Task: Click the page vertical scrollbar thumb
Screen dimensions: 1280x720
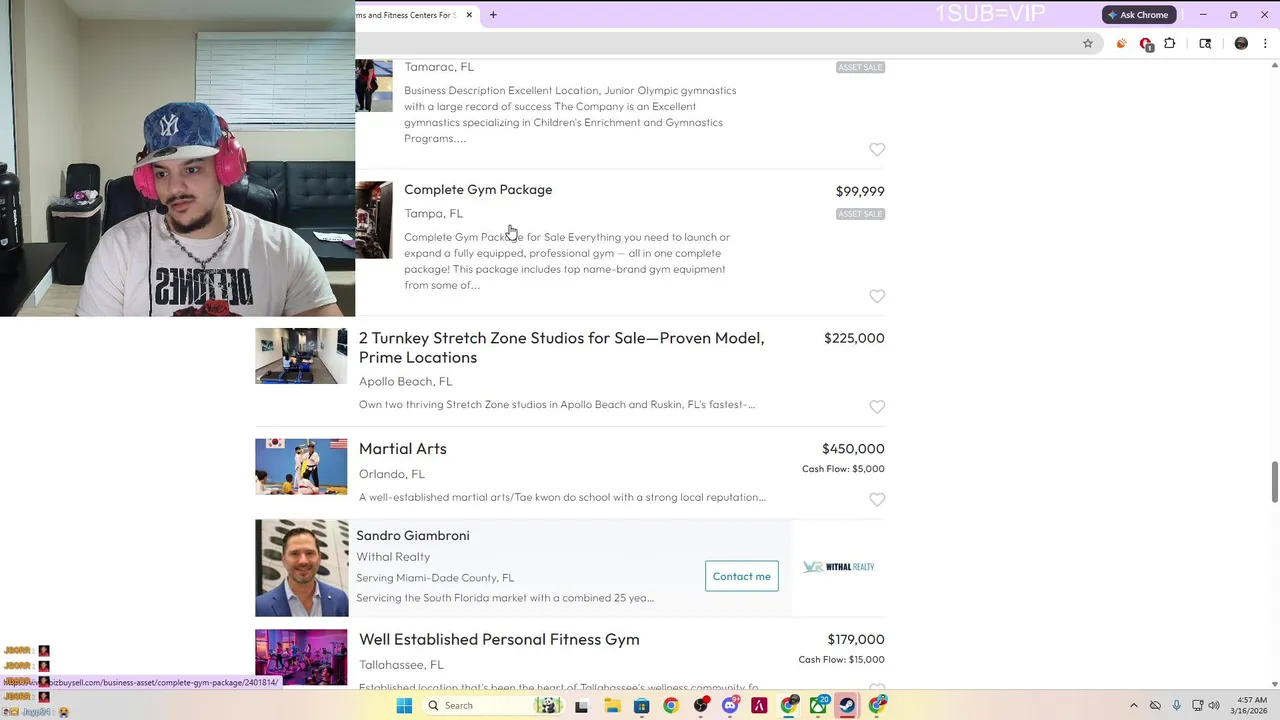Action: [x=1274, y=483]
